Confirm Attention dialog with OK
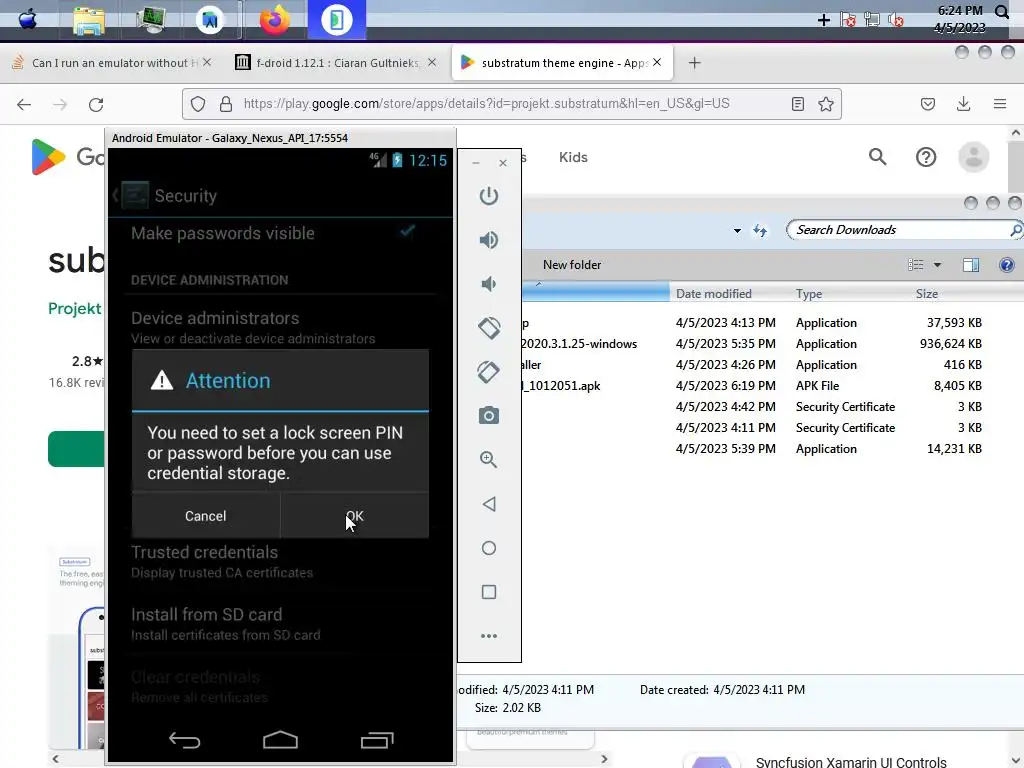Image resolution: width=1024 pixels, height=768 pixels. pyautogui.click(x=355, y=516)
